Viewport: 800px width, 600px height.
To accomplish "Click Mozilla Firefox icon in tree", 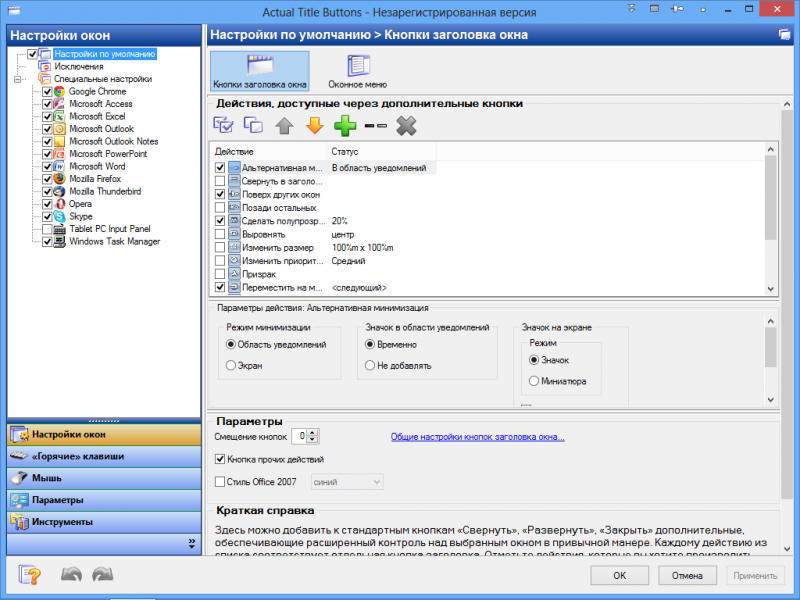I will pos(60,179).
